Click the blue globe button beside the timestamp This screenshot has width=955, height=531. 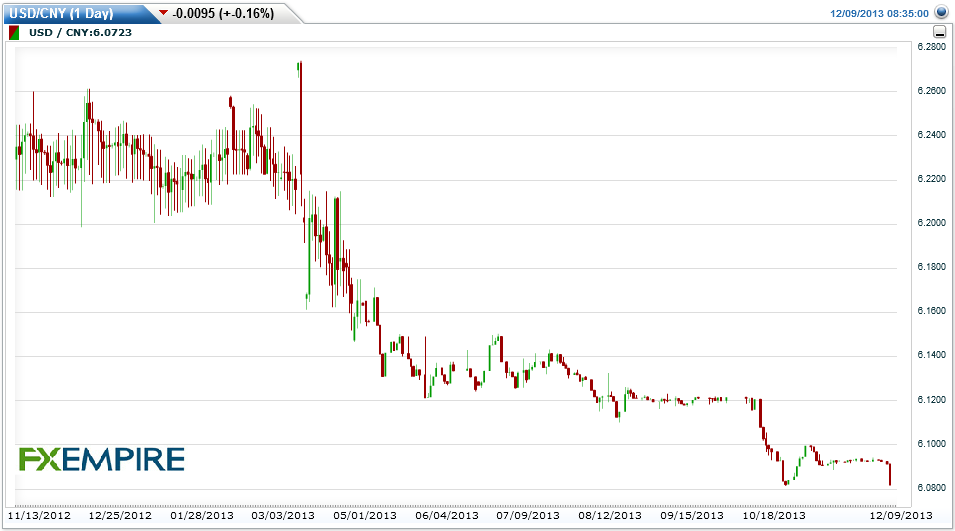[x=942, y=12]
